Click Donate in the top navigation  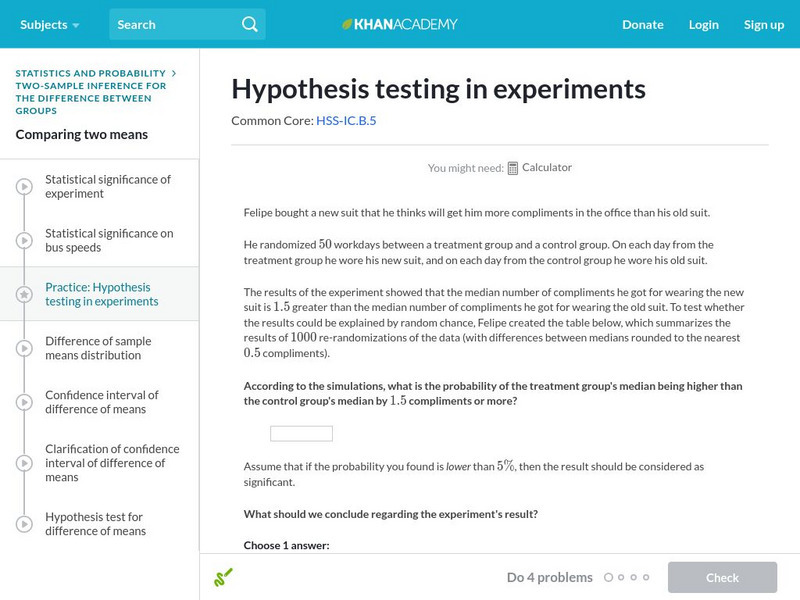(x=642, y=24)
